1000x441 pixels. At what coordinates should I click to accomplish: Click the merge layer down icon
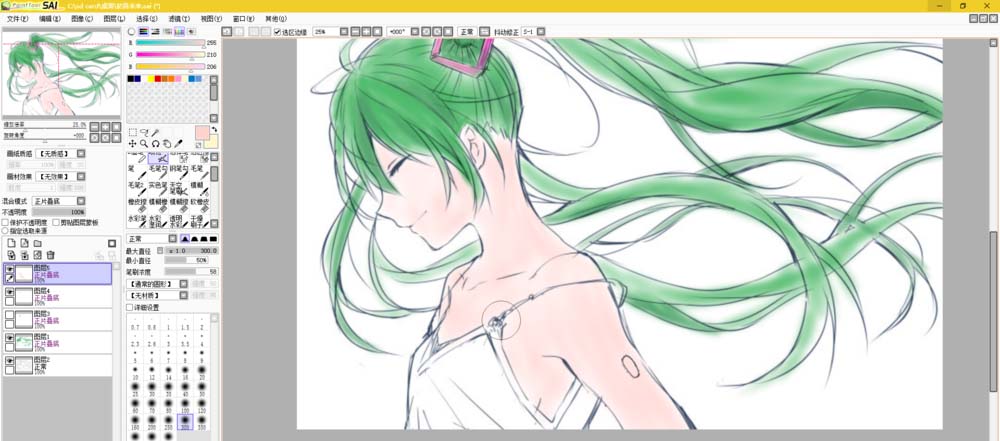point(25,255)
